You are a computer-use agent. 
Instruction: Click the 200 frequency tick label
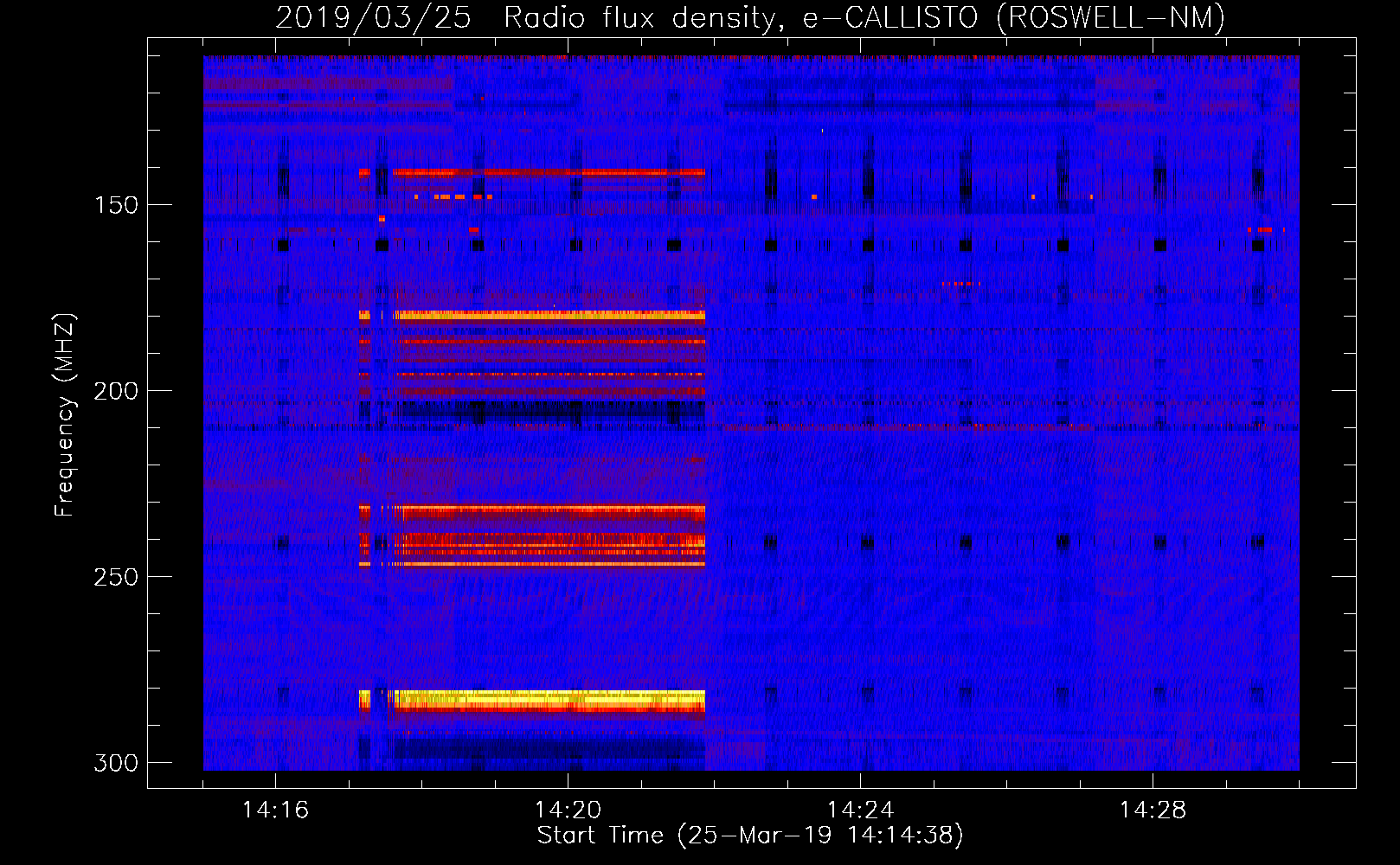coord(116,391)
